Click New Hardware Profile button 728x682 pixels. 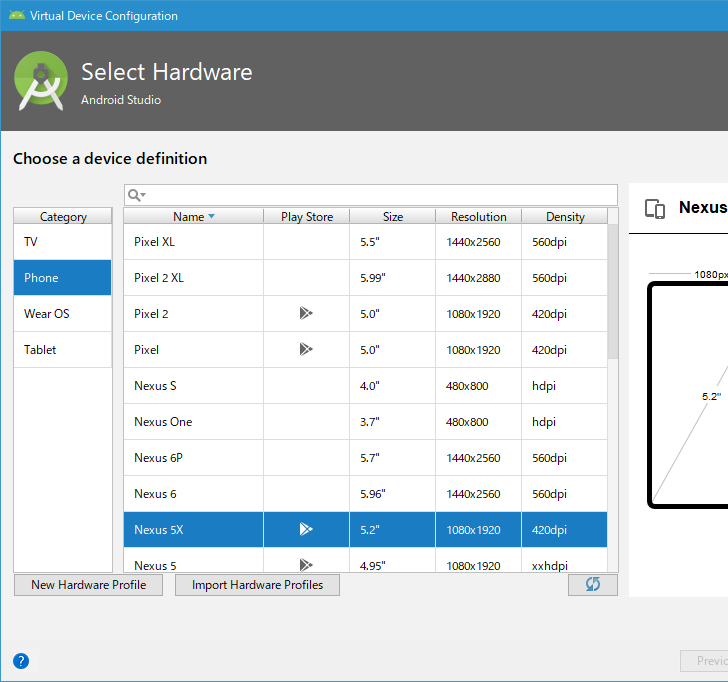pos(89,585)
